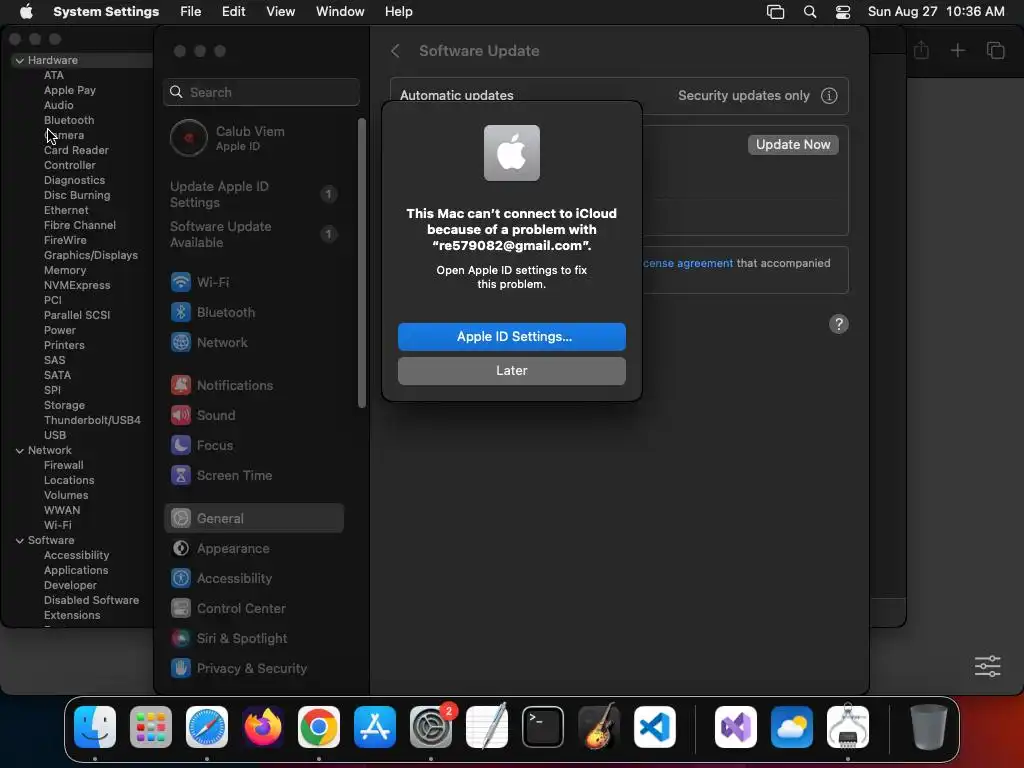This screenshot has width=1024, height=768.
Task: Open the System Settings app menu
Action: [106, 12]
